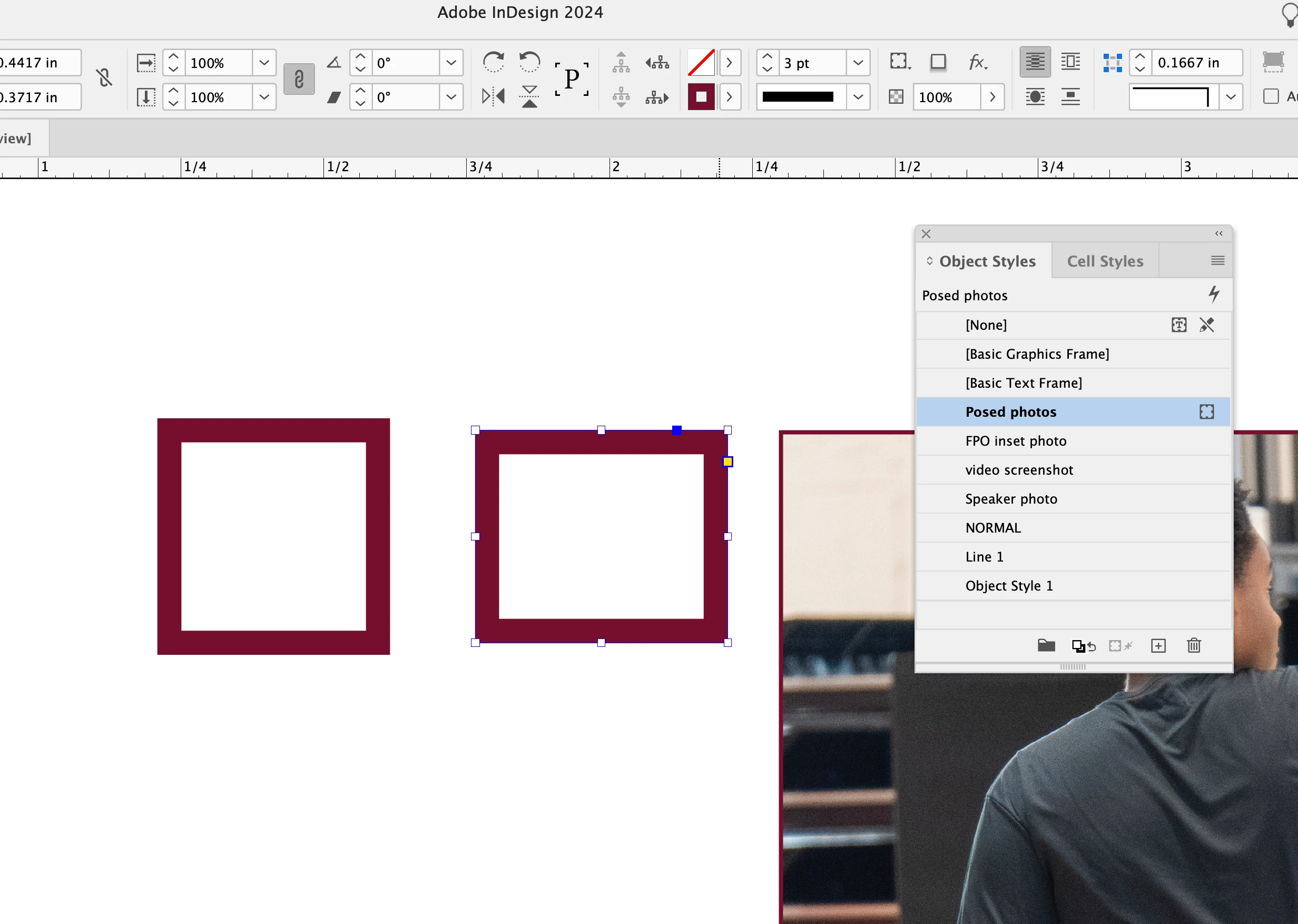This screenshot has width=1298, height=924.
Task: Flip the selection vertically
Action: pyautogui.click(x=529, y=96)
